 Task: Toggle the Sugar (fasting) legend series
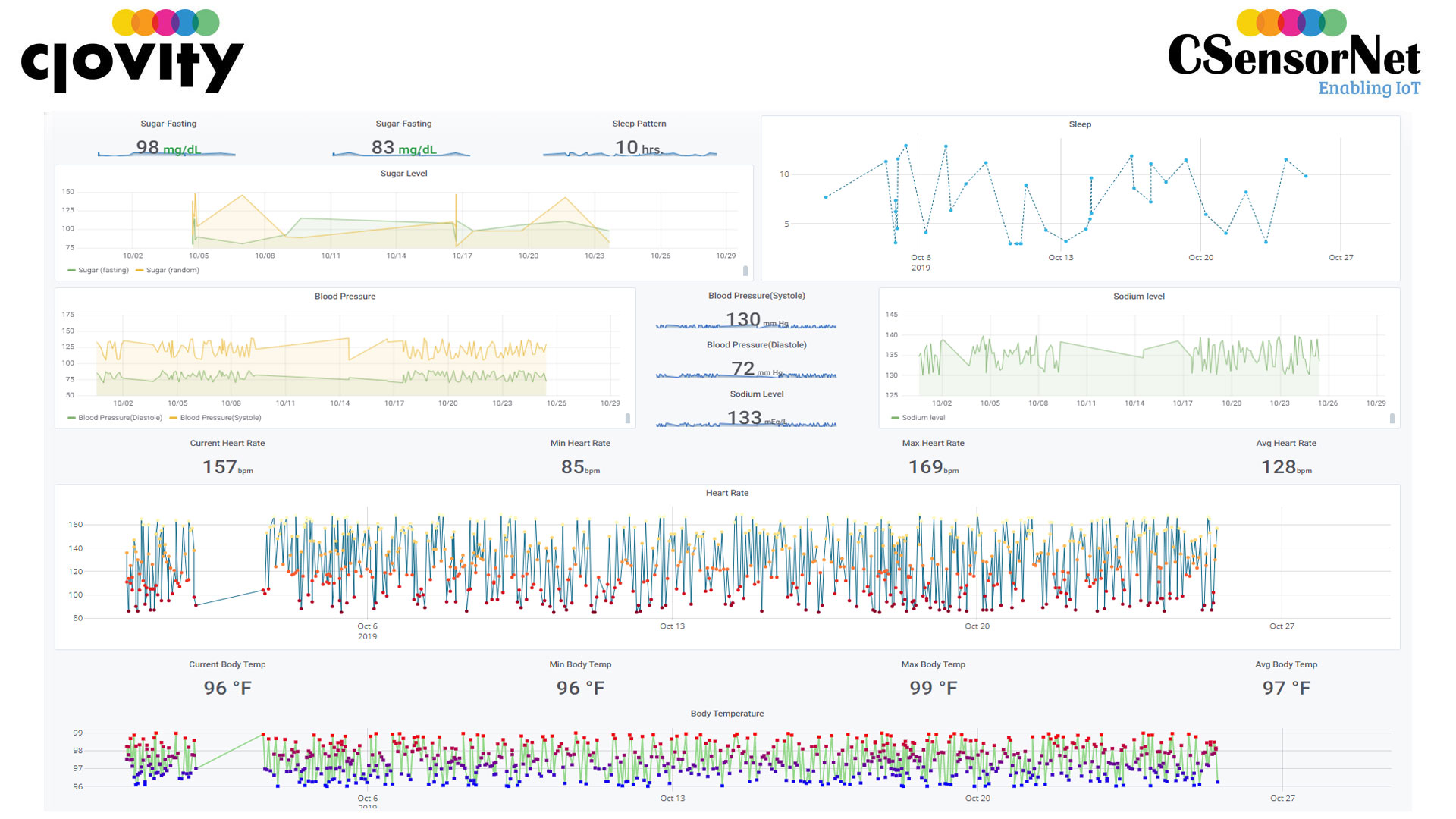coord(98,270)
